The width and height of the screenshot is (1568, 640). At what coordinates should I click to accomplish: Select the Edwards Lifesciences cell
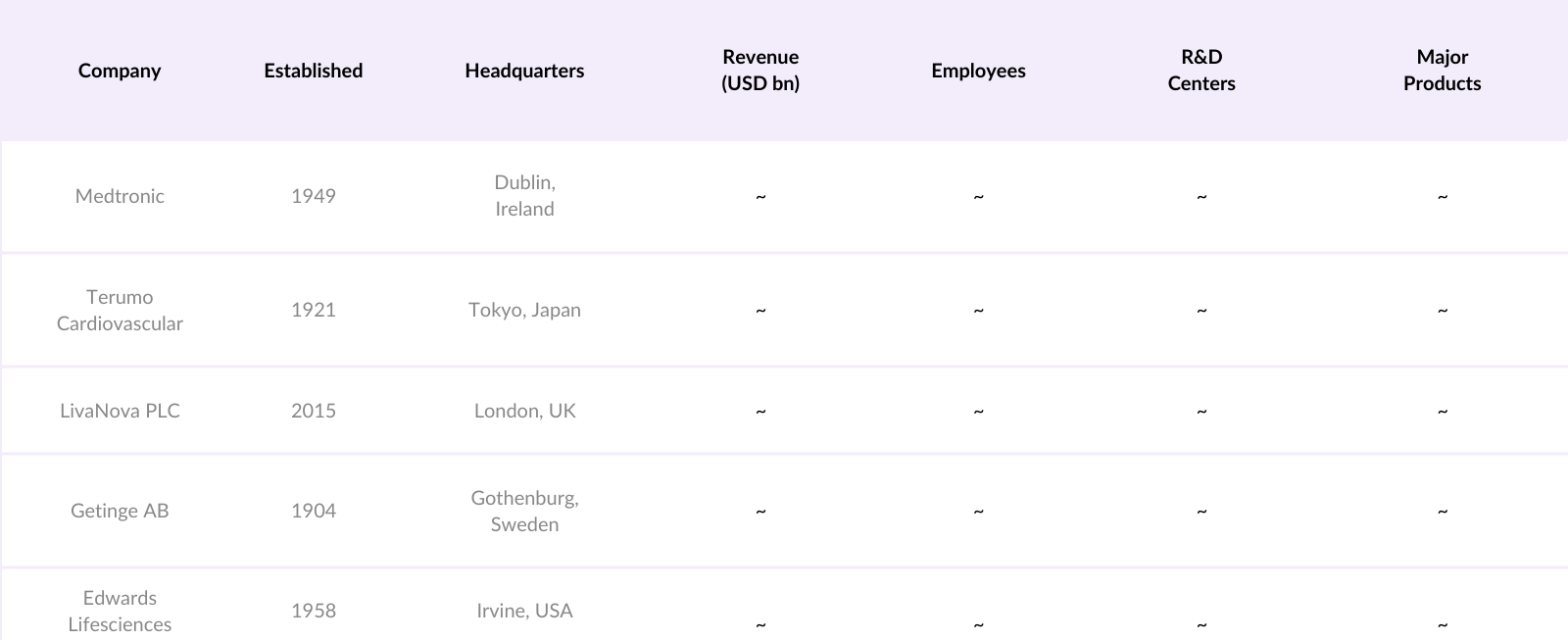coord(120,611)
